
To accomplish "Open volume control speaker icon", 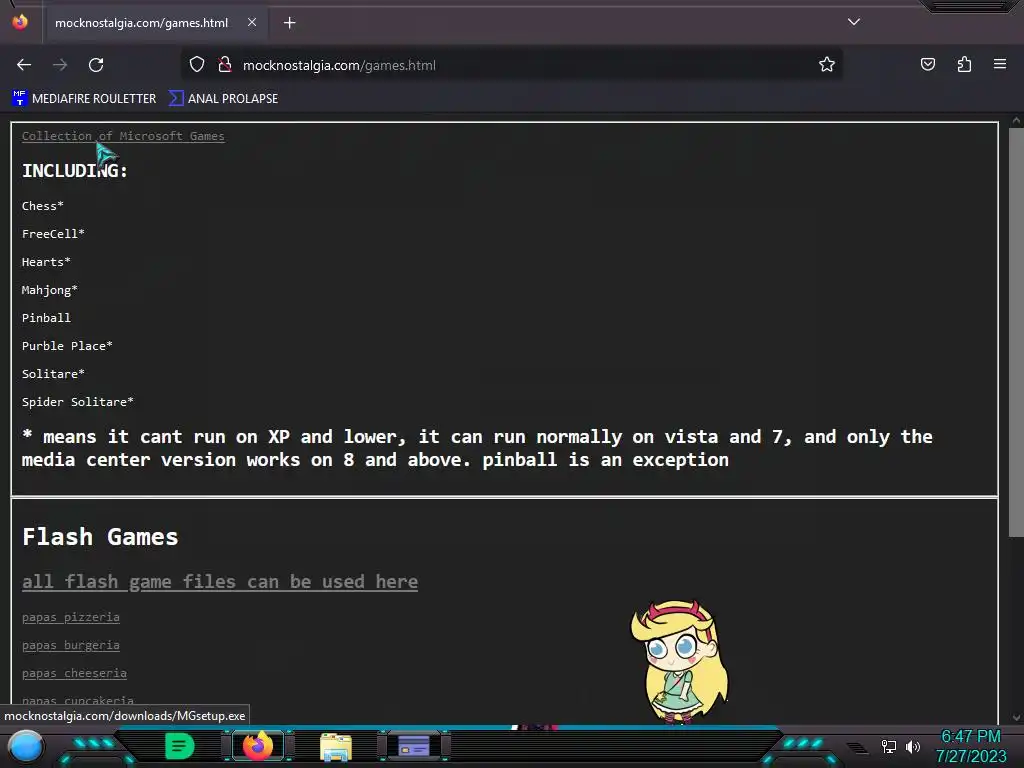I will [912, 746].
